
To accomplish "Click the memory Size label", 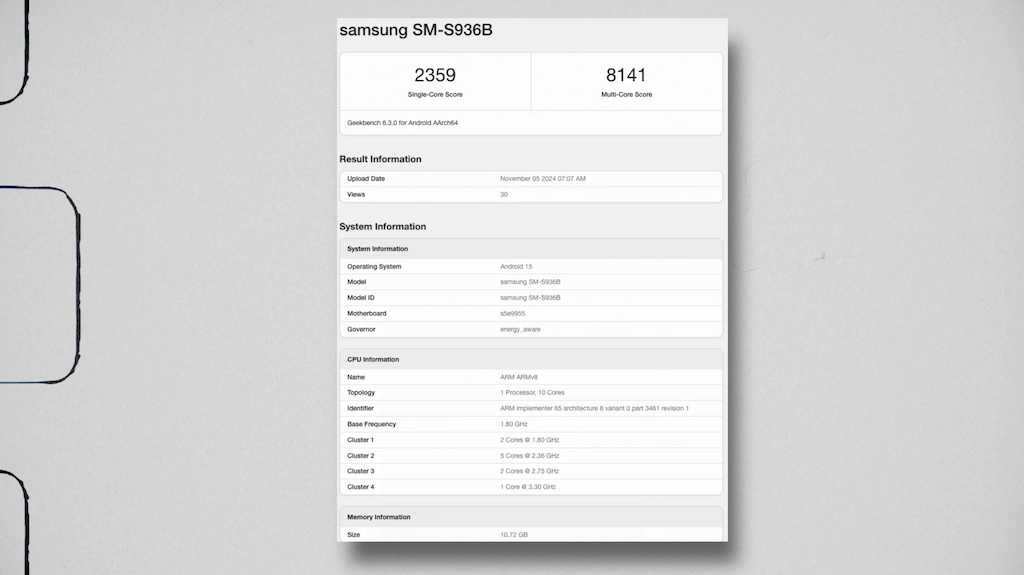I will [x=353, y=534].
